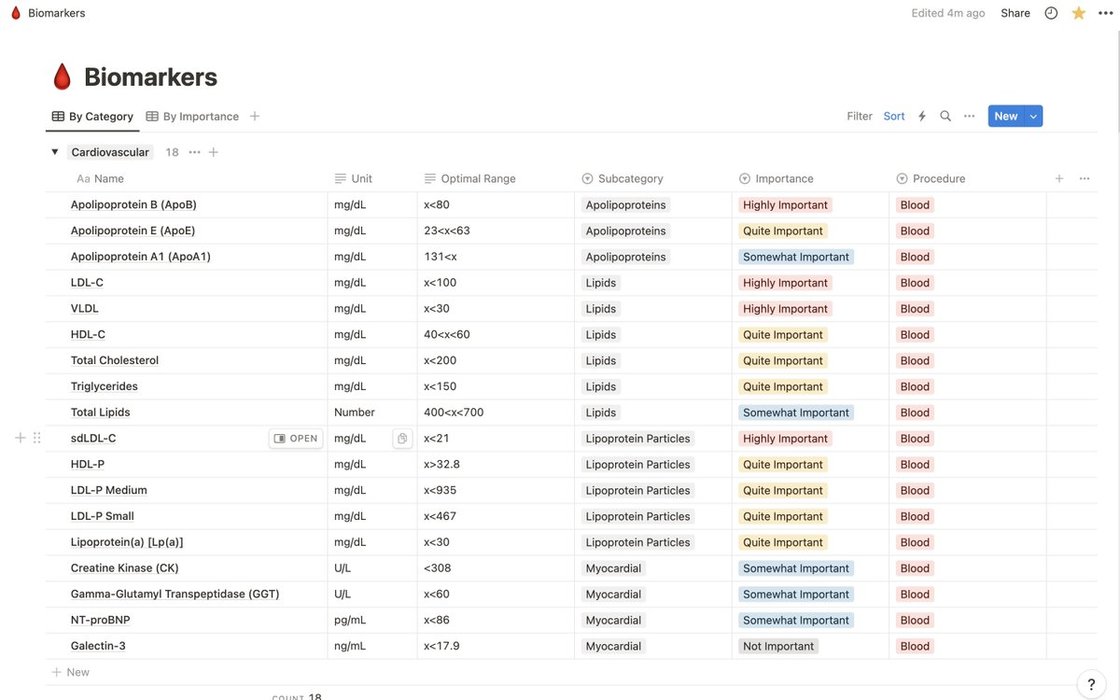Click Highly Important tag for ApoB
Image resolution: width=1120 pixels, height=700 pixels.
click(785, 205)
